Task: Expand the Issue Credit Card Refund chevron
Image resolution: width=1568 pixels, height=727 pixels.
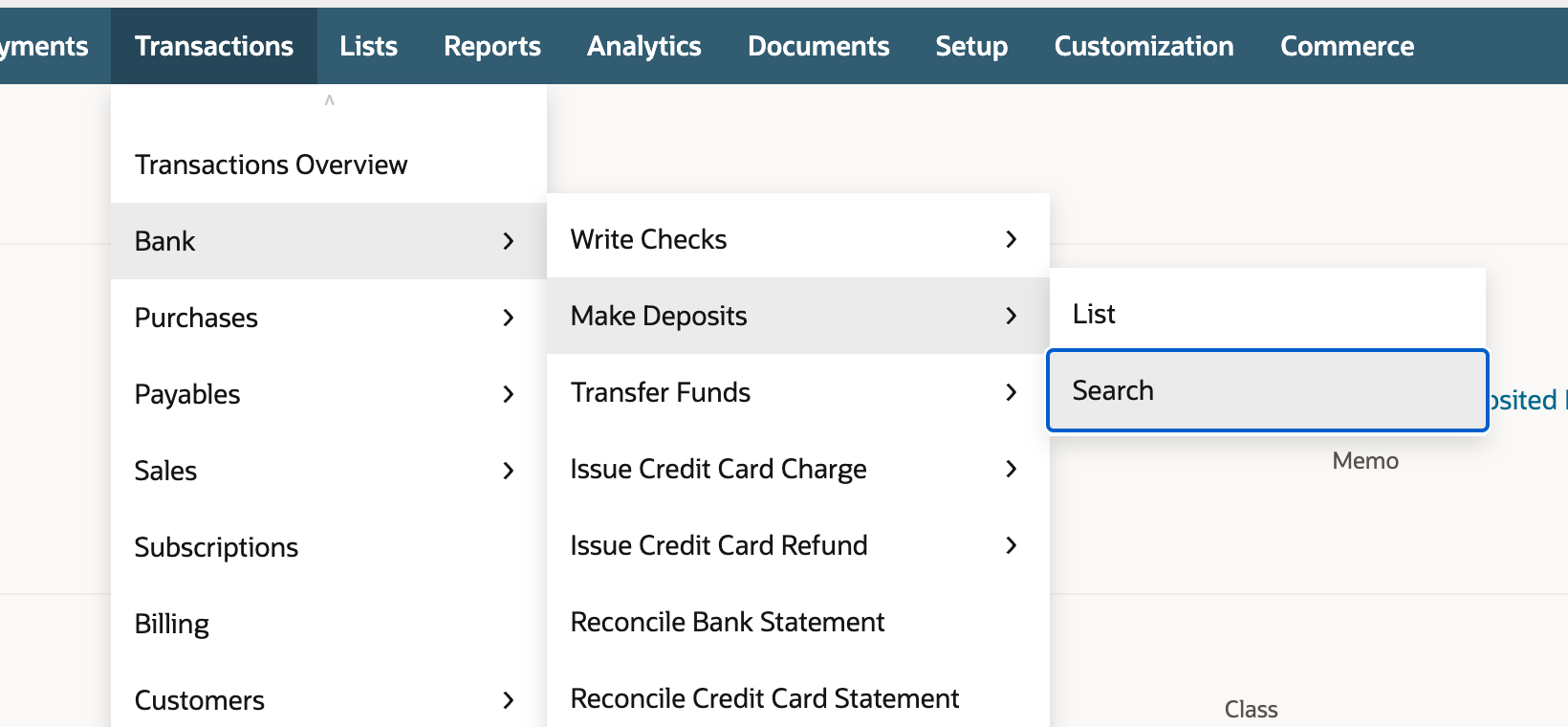Action: pyautogui.click(x=1012, y=545)
